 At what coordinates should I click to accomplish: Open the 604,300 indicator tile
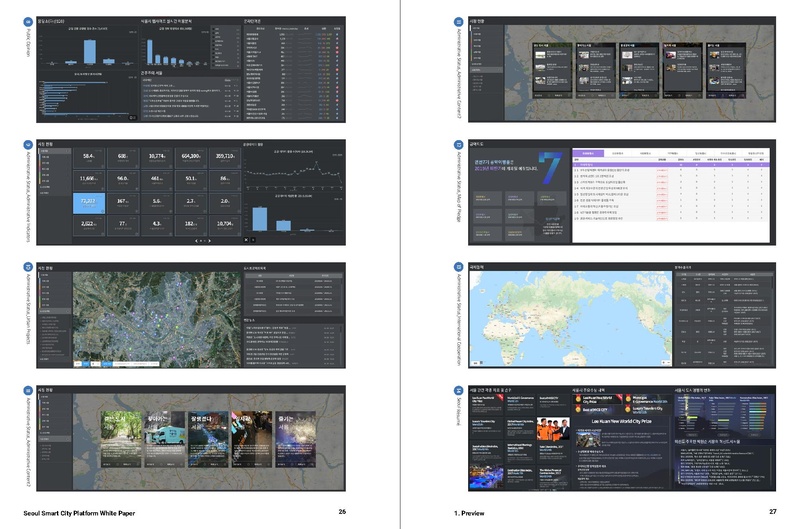[190, 158]
